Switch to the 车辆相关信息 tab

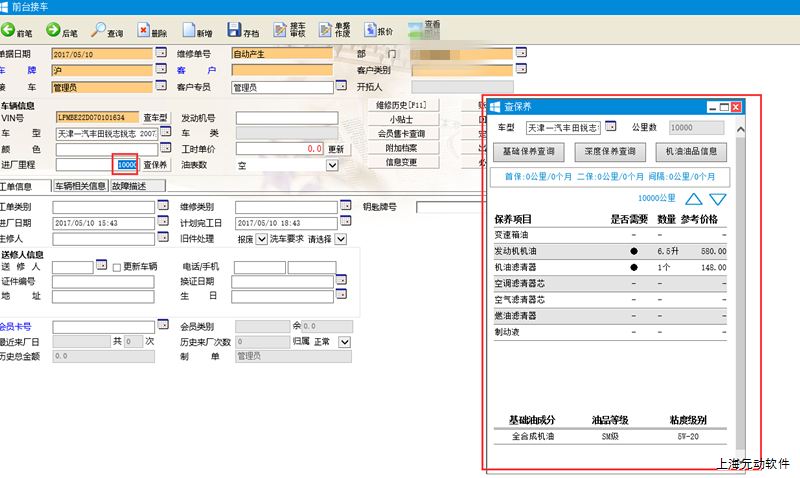click(80, 186)
